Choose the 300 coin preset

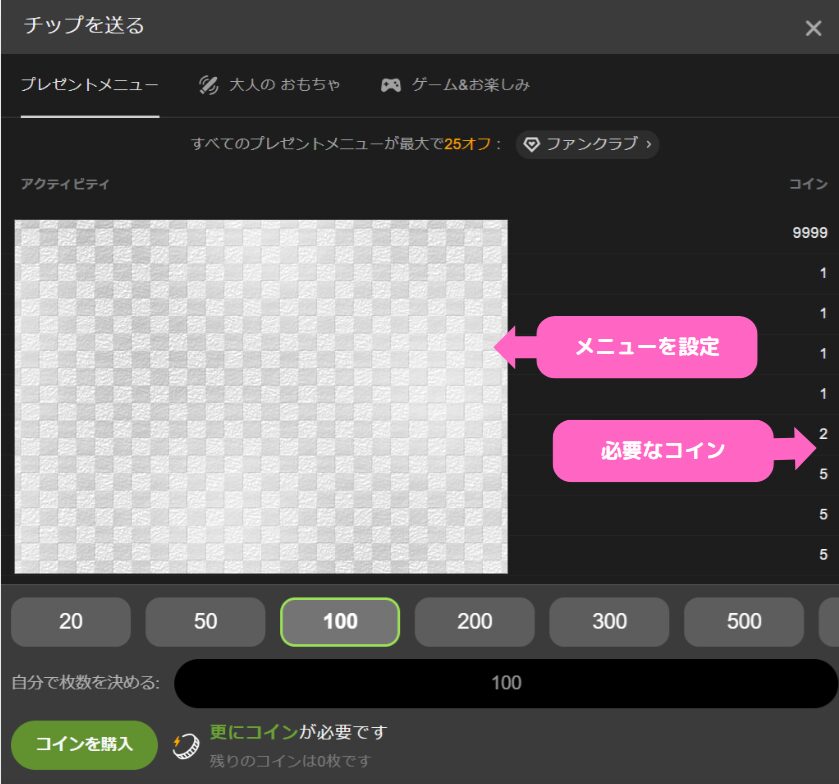pos(609,621)
